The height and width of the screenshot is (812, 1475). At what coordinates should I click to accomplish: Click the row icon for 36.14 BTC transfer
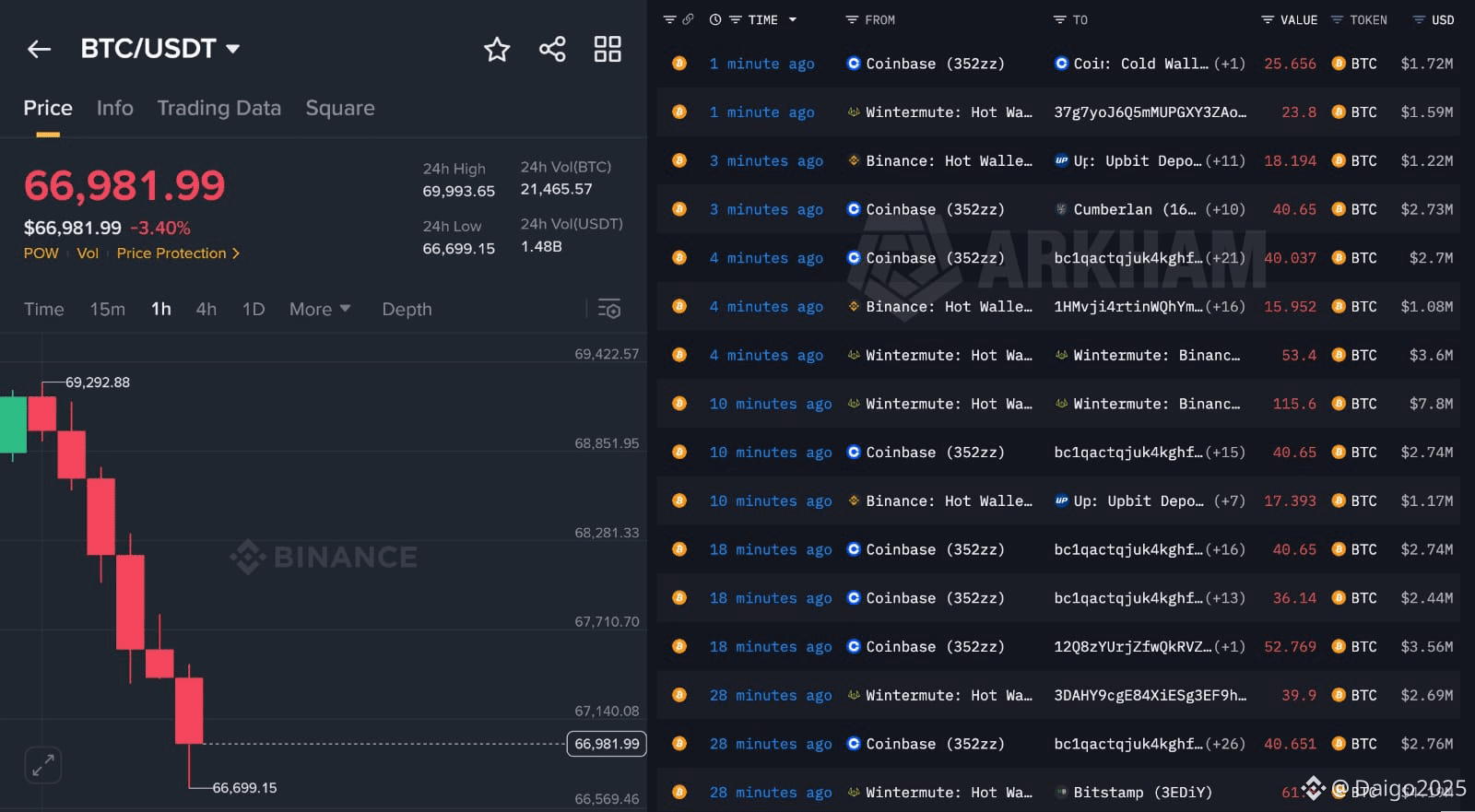679,598
